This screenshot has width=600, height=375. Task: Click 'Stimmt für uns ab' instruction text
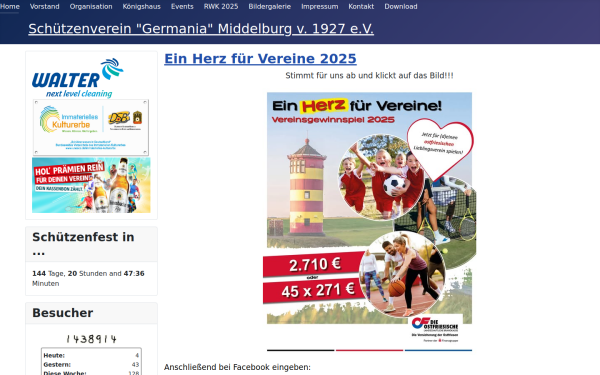369,75
